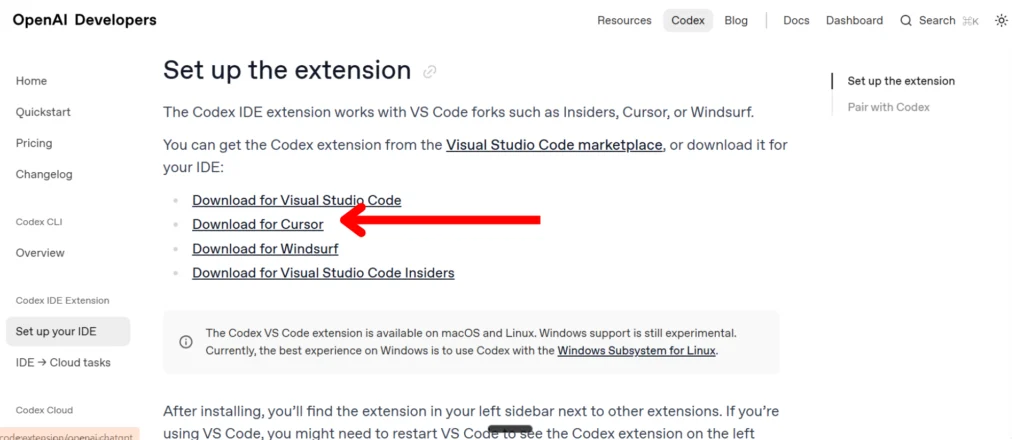Click the OpenAI Developers logo
Screen dimensions: 1024x440
84,20
